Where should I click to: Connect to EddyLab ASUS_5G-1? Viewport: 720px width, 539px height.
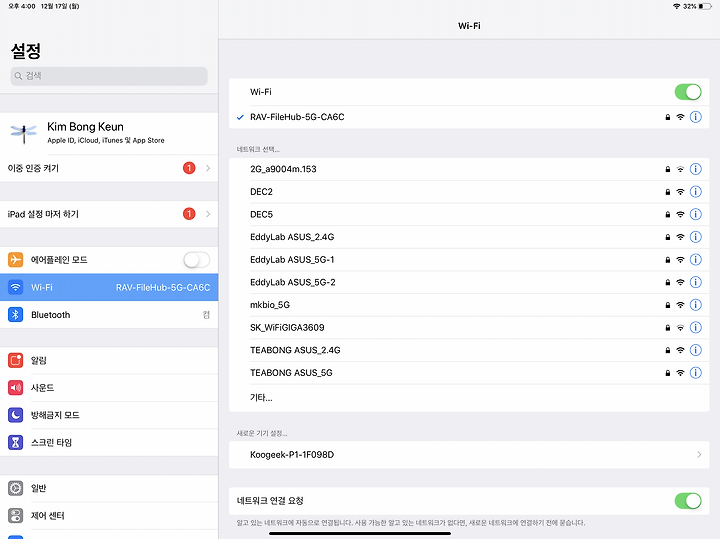[469, 259]
